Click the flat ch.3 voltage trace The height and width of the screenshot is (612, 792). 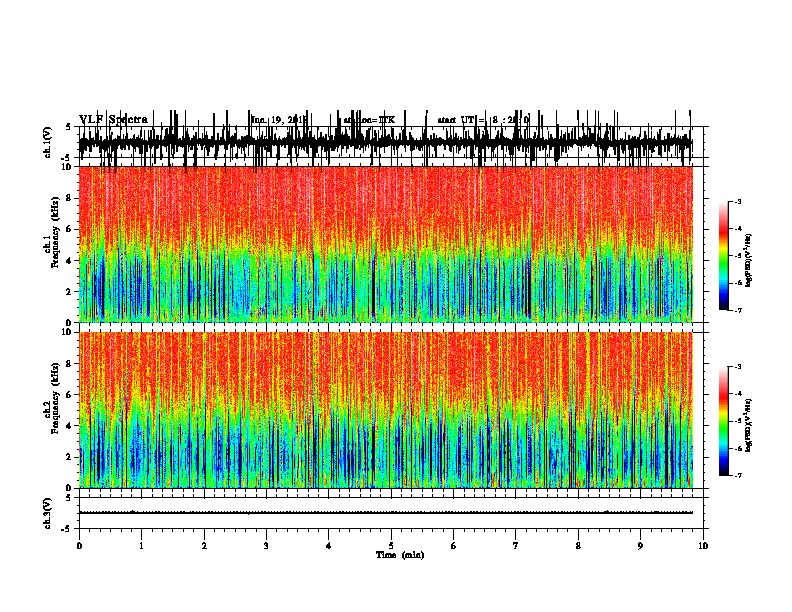pos(385,513)
